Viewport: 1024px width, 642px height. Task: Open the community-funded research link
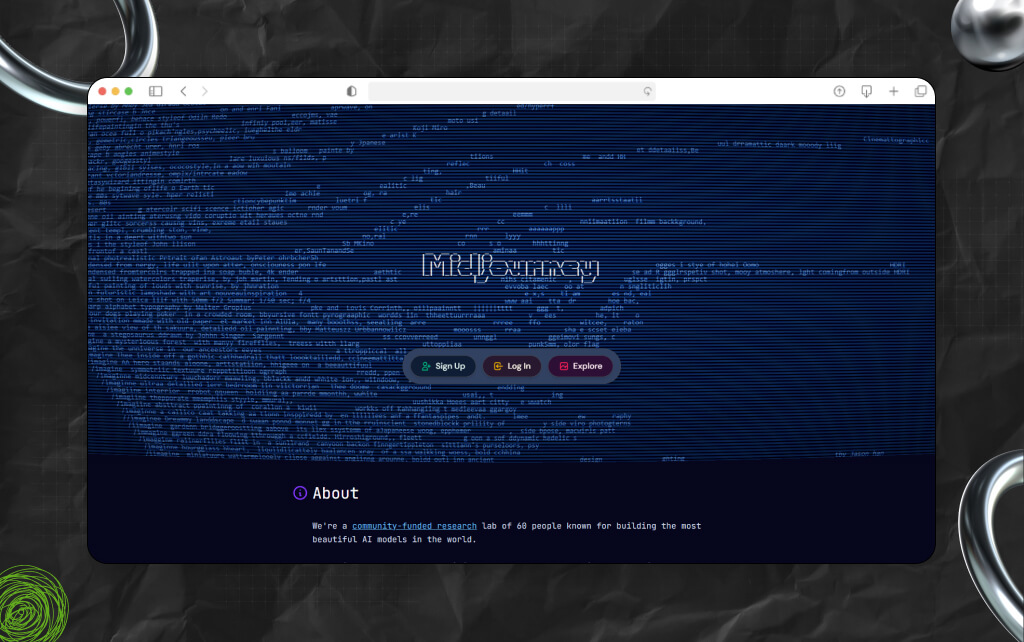point(414,526)
